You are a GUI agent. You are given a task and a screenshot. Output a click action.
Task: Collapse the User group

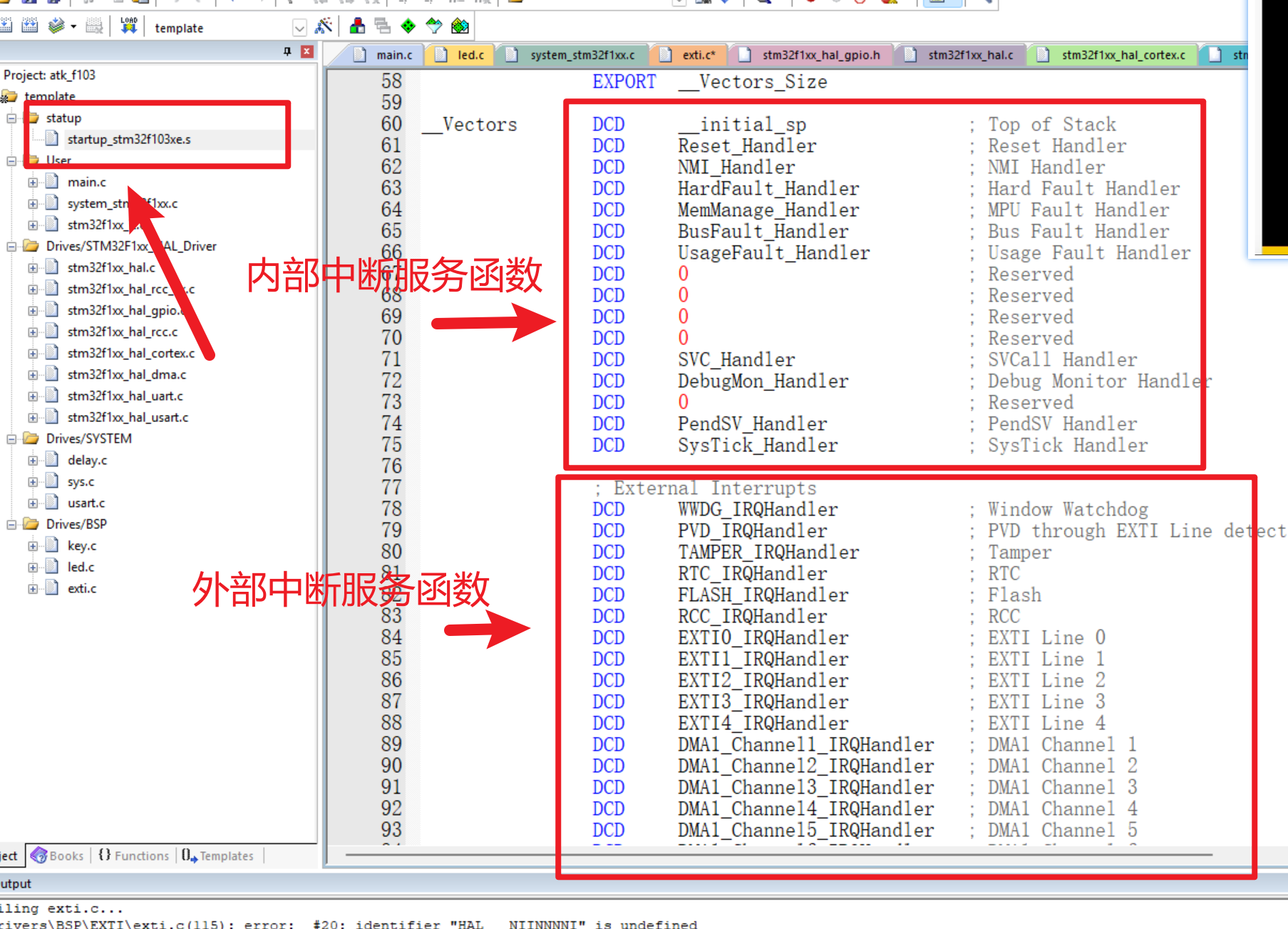pos(11,161)
